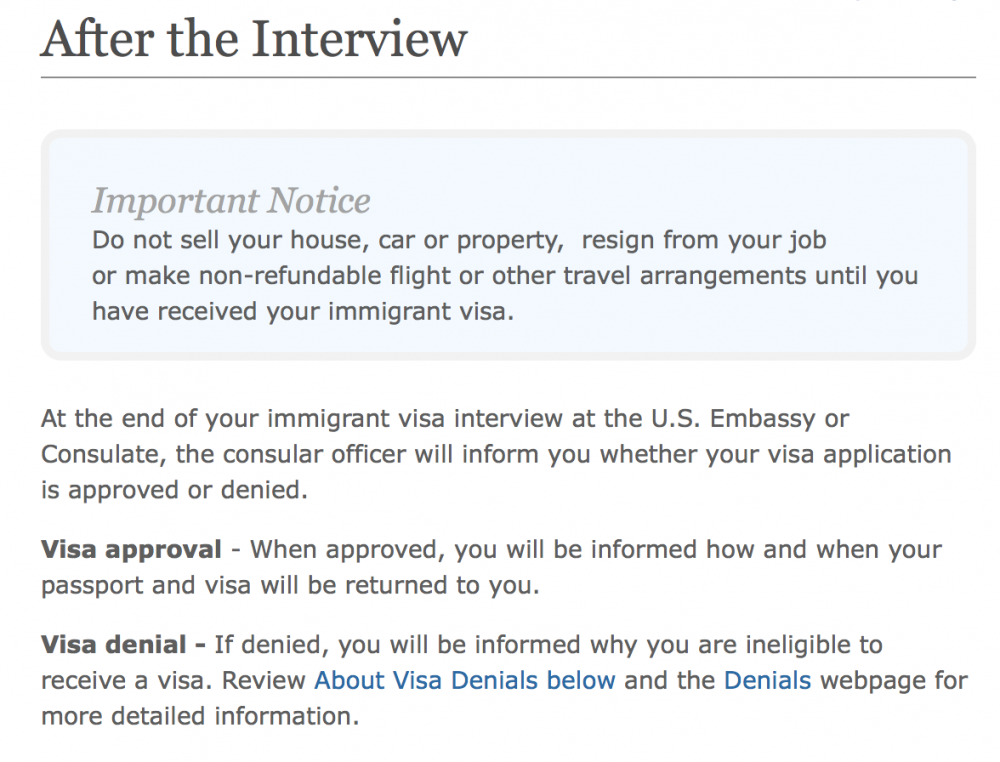Click the text 'more detailed information.'
The height and width of the screenshot is (762, 1000).
pyautogui.click(x=200, y=716)
